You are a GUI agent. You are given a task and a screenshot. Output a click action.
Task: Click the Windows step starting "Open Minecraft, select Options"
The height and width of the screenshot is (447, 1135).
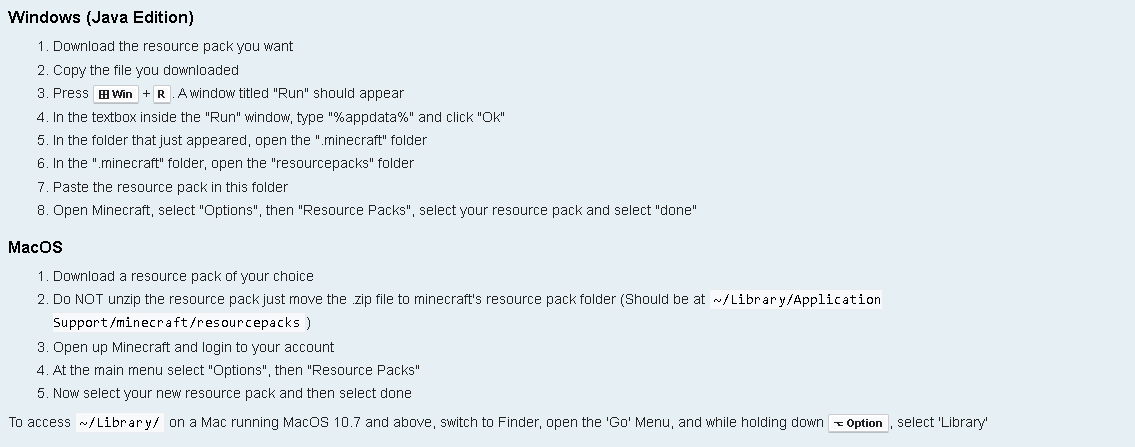click(x=375, y=210)
